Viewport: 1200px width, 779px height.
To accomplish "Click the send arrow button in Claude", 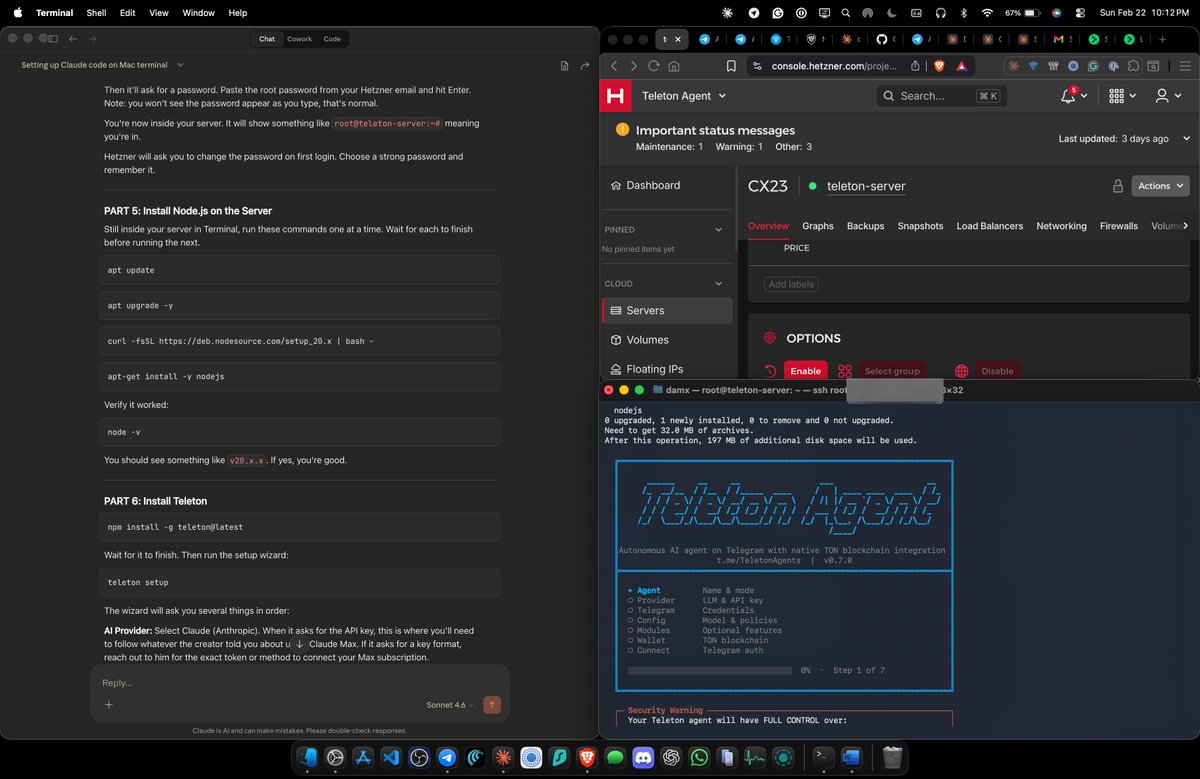I will tap(491, 705).
